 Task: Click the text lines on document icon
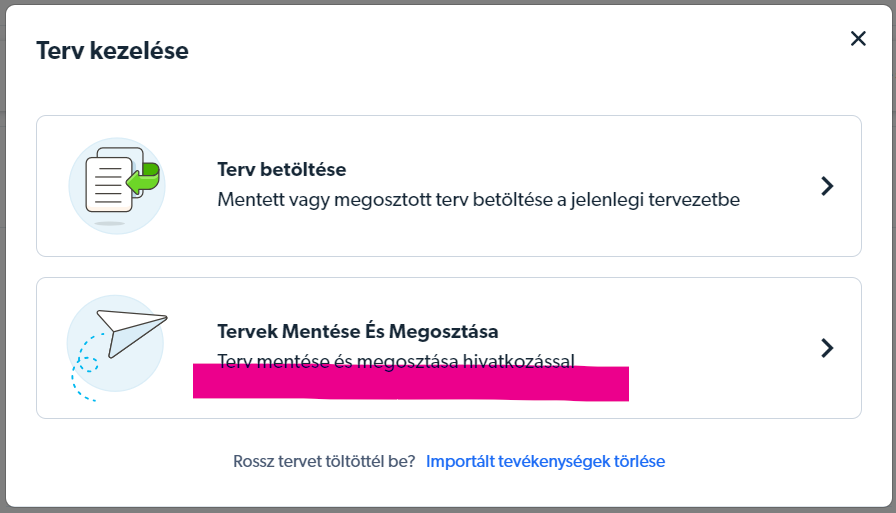pyautogui.click(x=109, y=185)
